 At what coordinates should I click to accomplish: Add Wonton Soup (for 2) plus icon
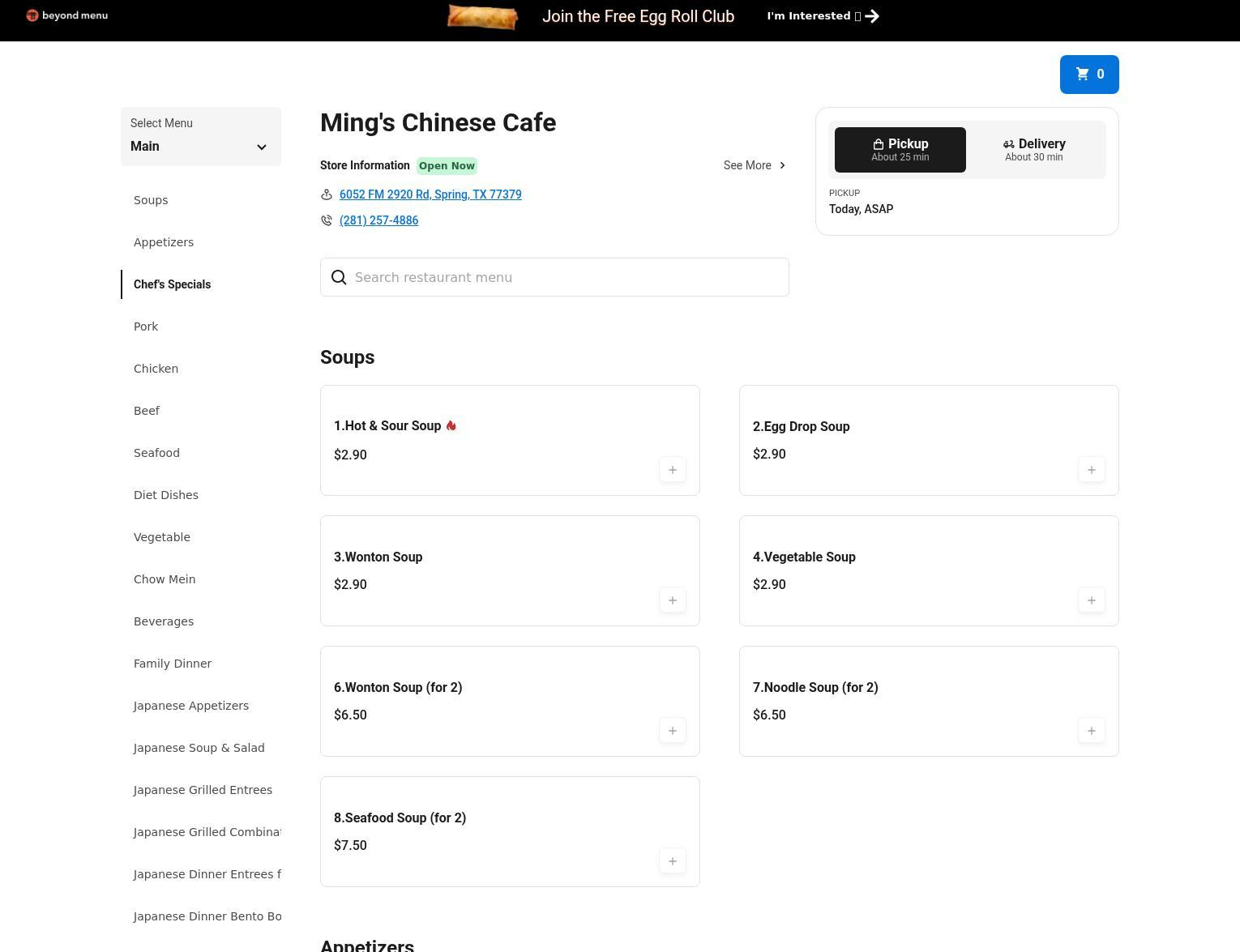(672, 731)
